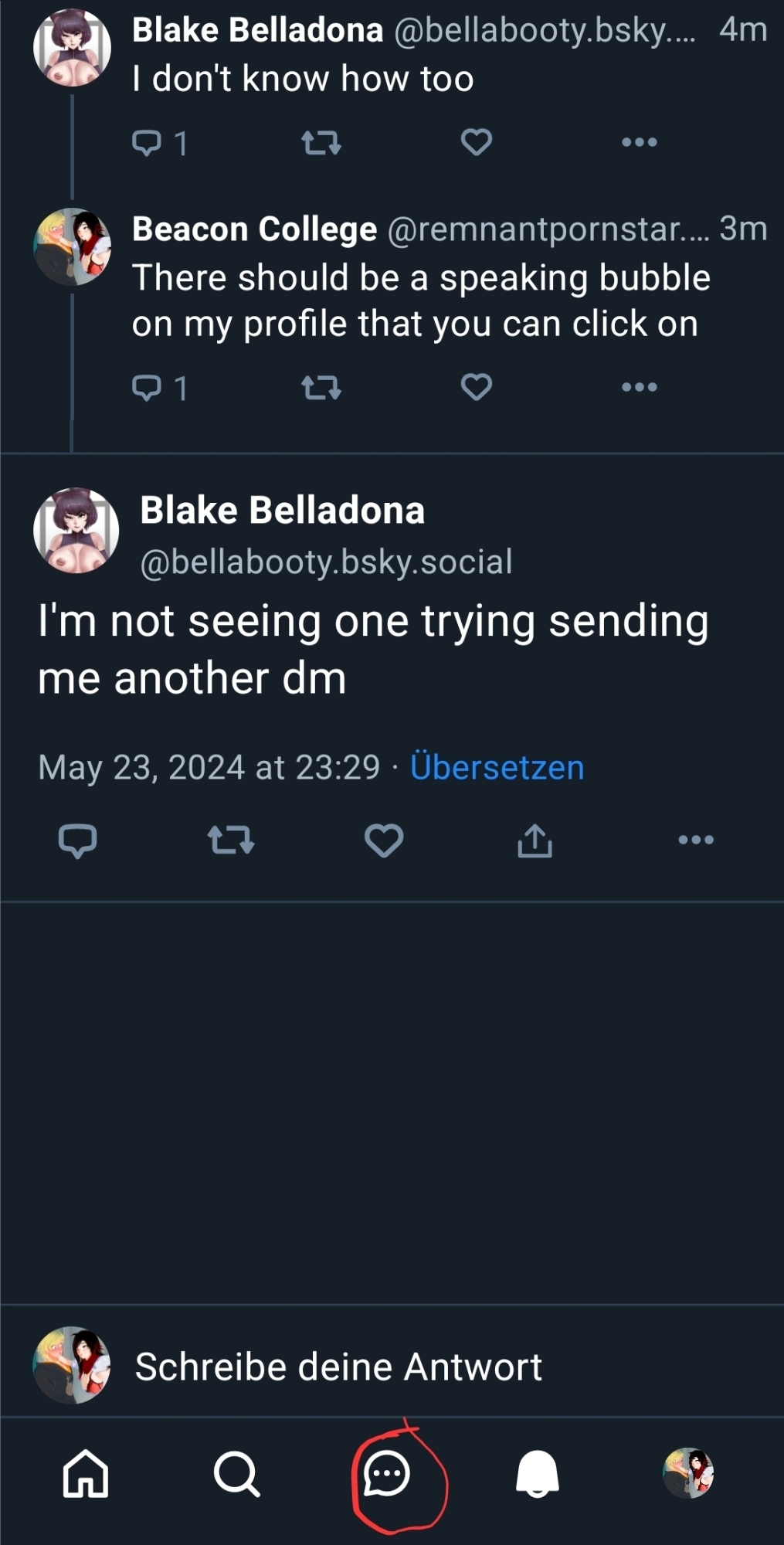Image resolution: width=784 pixels, height=1545 pixels.
Task: Go to the Home feed tab
Action: tap(85, 1474)
